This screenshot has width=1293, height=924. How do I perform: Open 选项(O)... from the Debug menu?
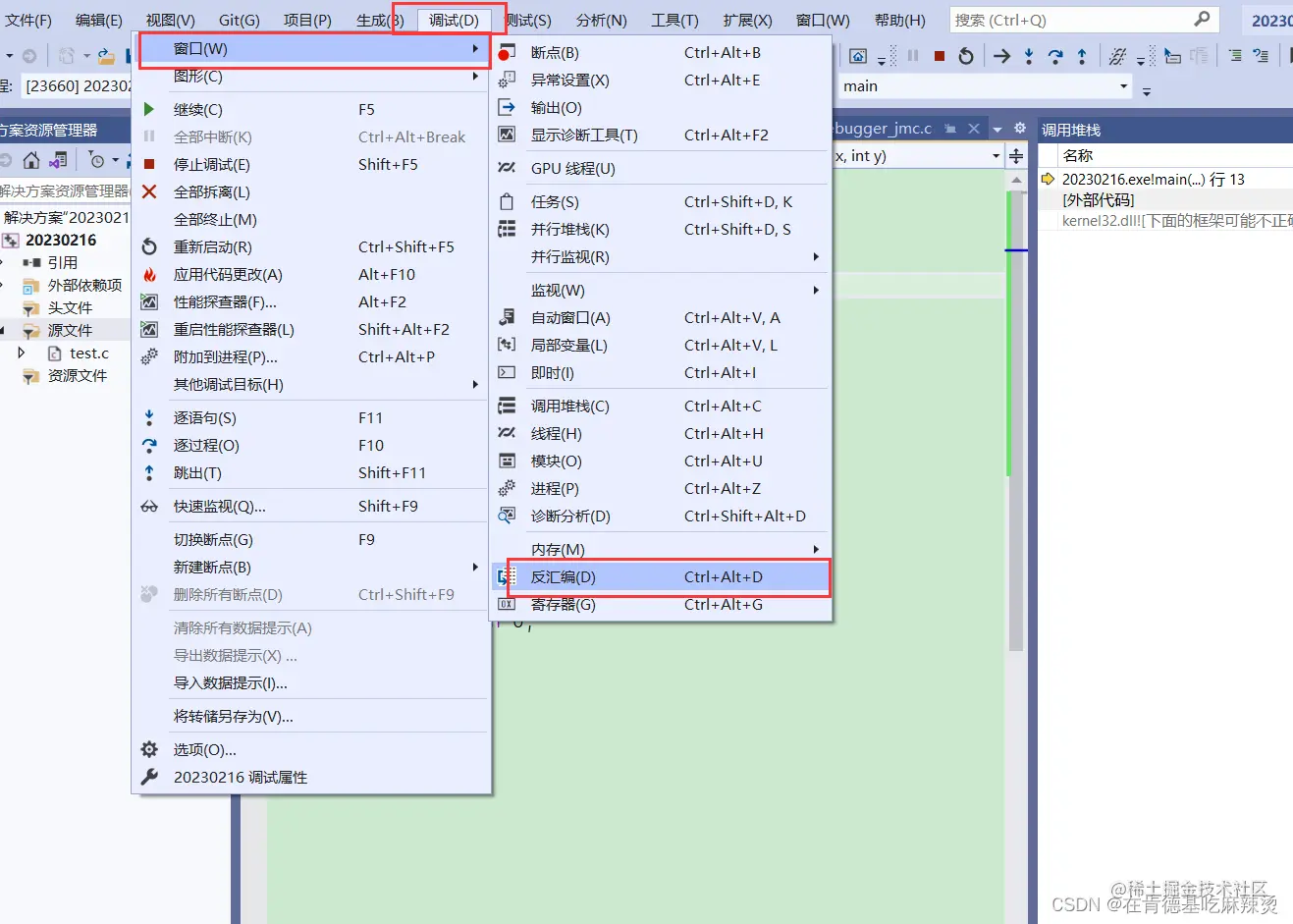pos(310,749)
